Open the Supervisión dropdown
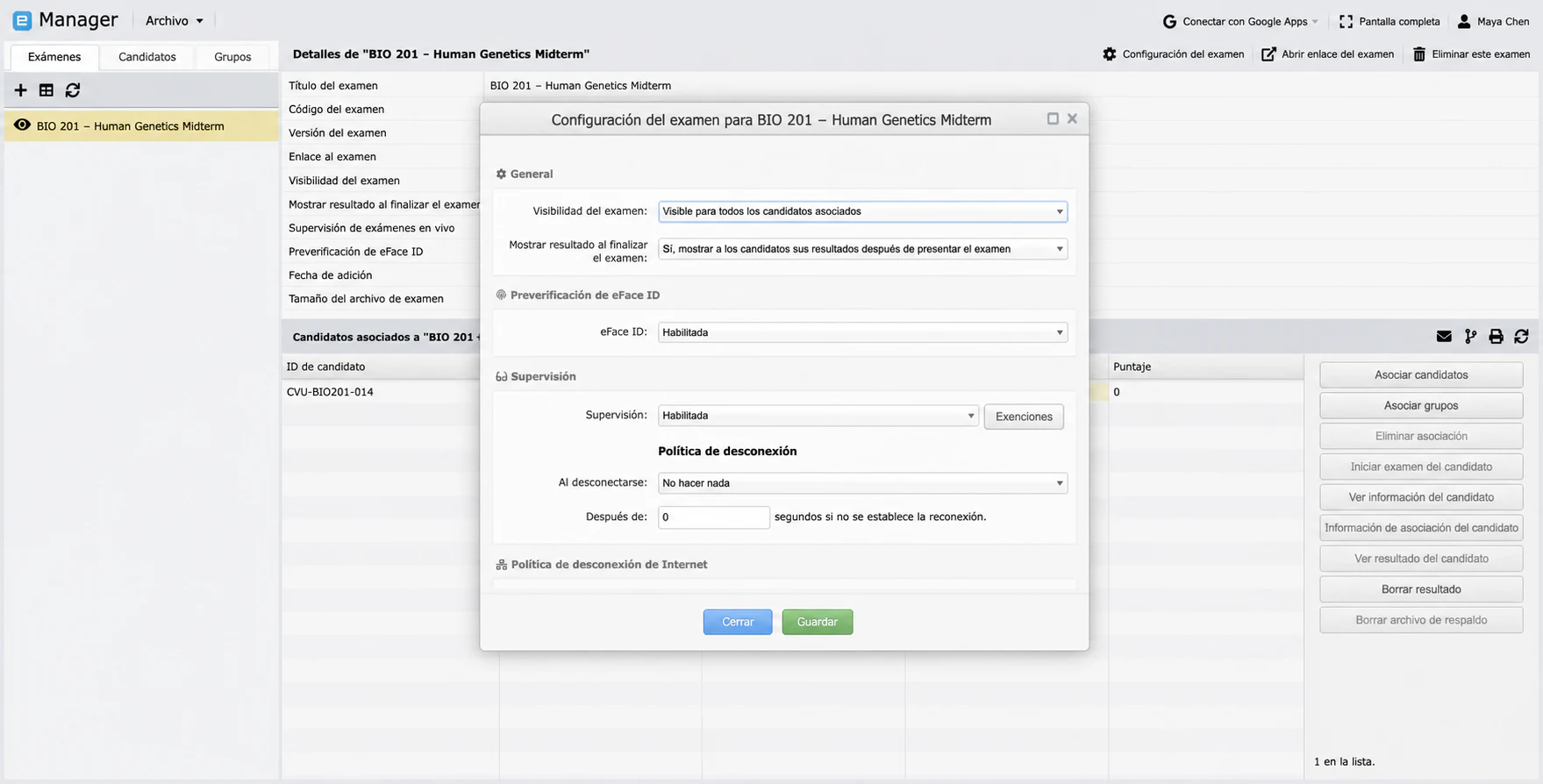 [x=818, y=416]
